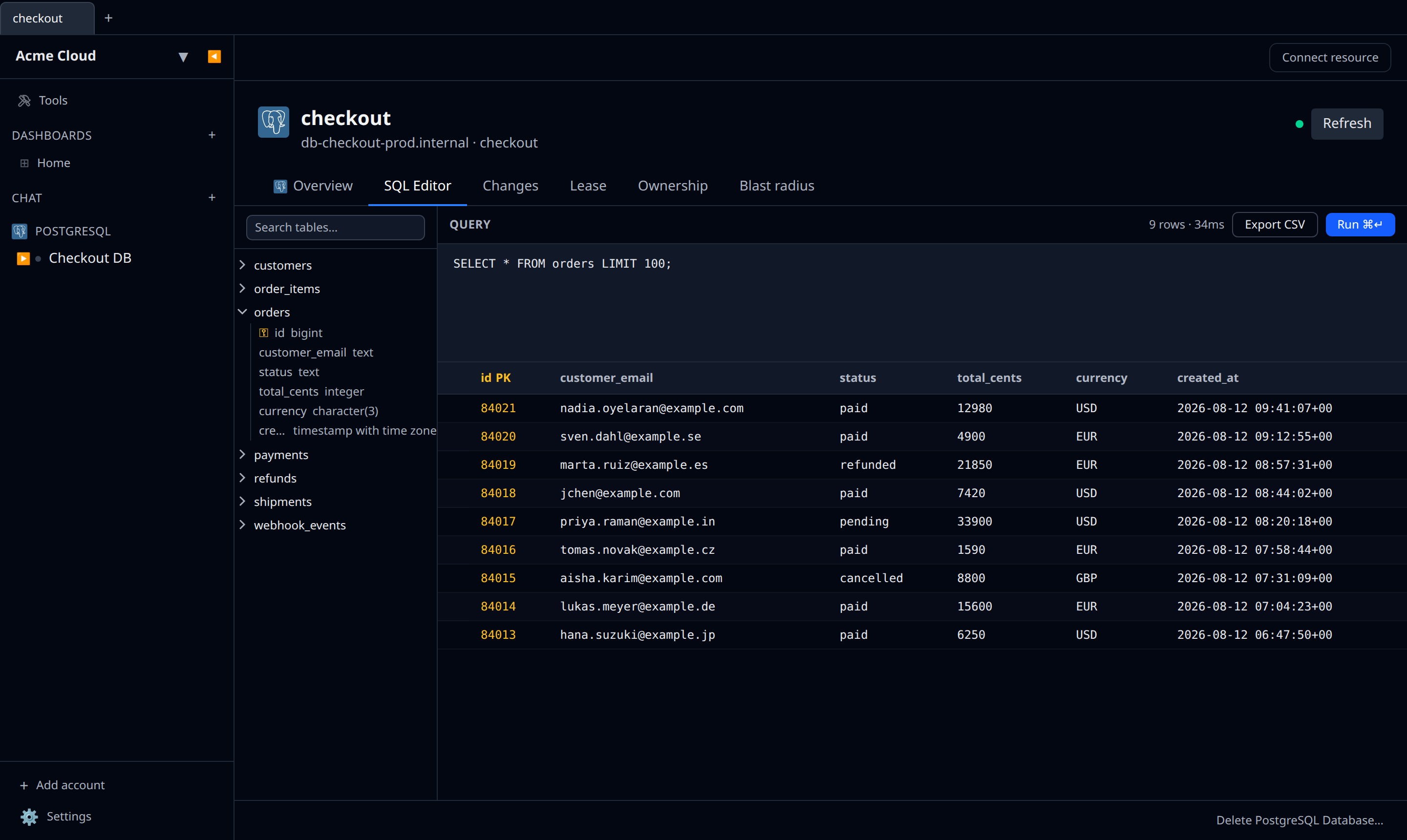Click the status text column entry
The width and height of the screenshot is (1407, 840).
point(289,372)
